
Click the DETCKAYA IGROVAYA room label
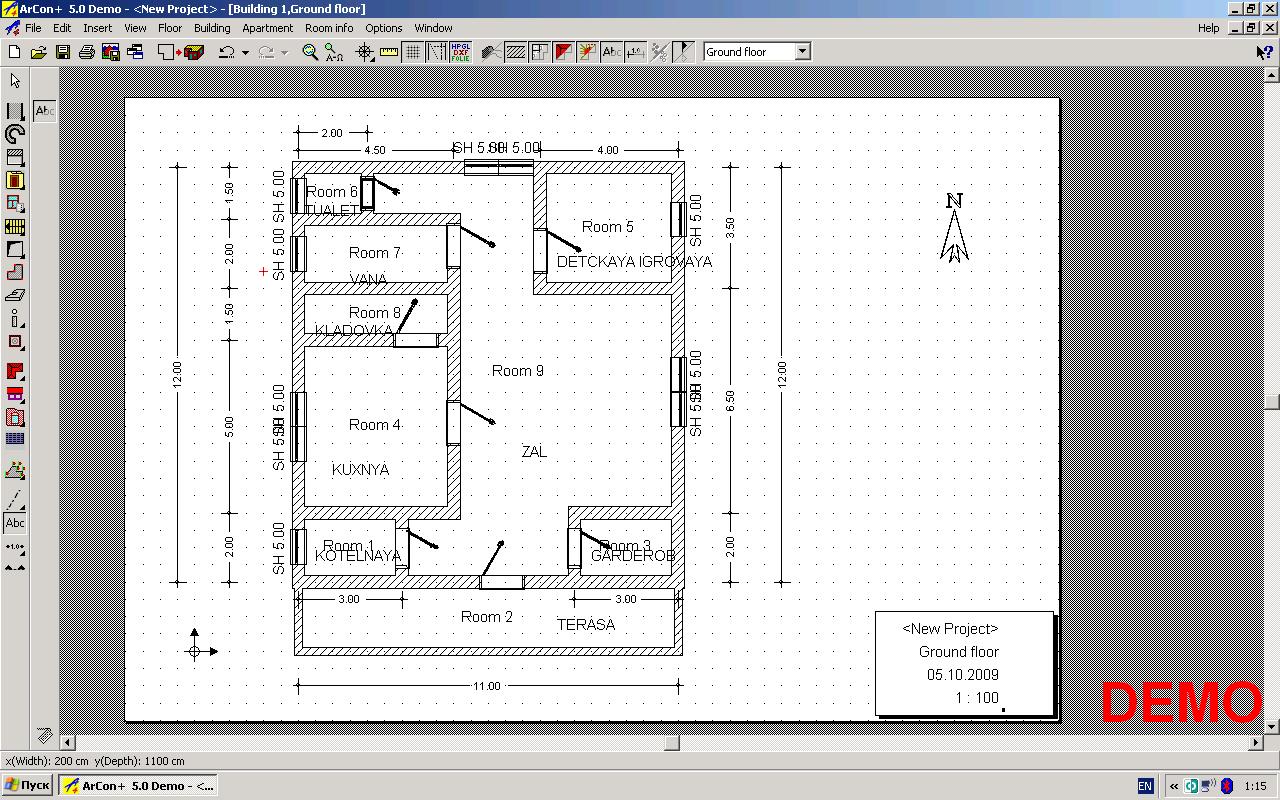(634, 262)
